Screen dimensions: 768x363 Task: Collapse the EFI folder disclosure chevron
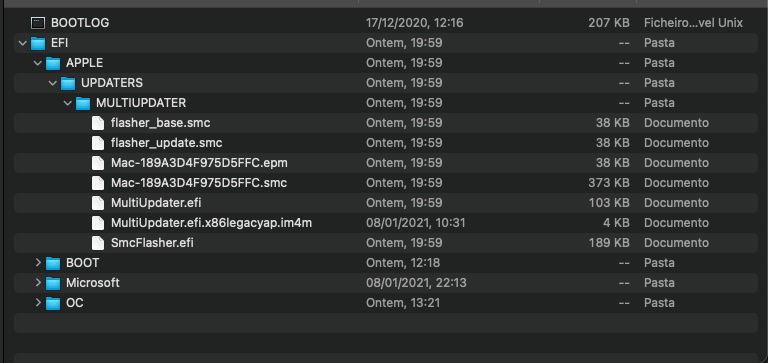coord(22,43)
